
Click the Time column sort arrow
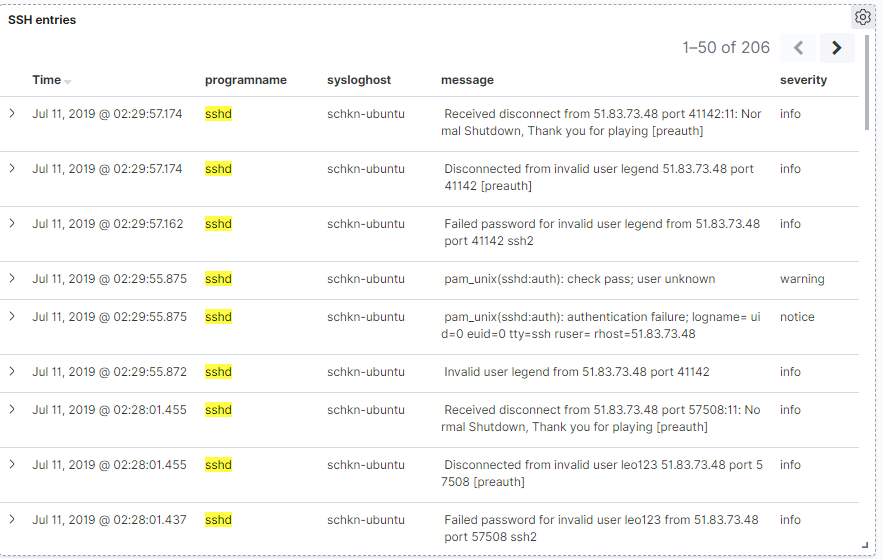click(68, 82)
